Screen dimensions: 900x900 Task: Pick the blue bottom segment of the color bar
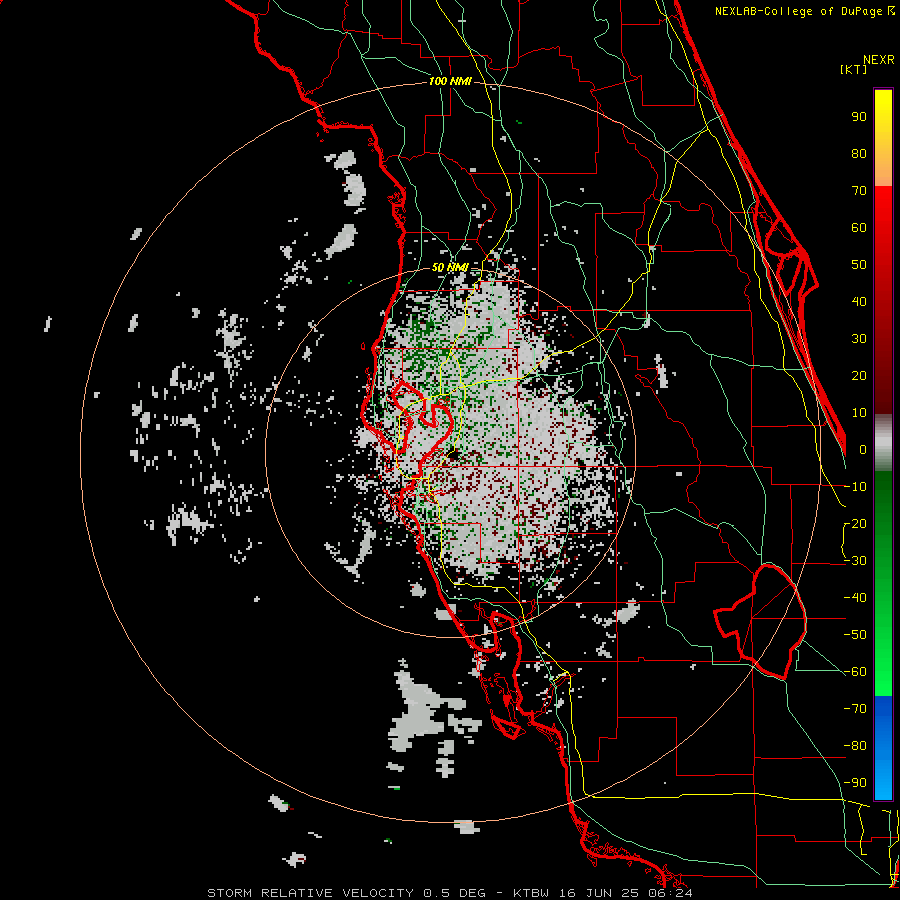(883, 748)
